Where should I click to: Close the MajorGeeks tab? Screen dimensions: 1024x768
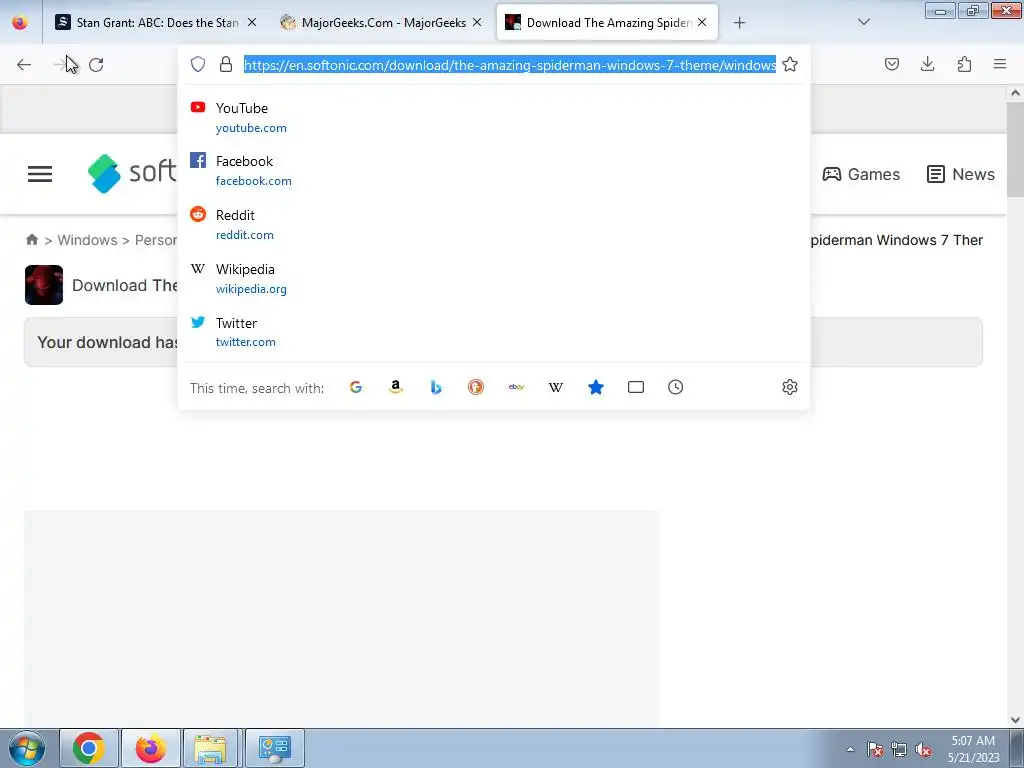tap(477, 22)
